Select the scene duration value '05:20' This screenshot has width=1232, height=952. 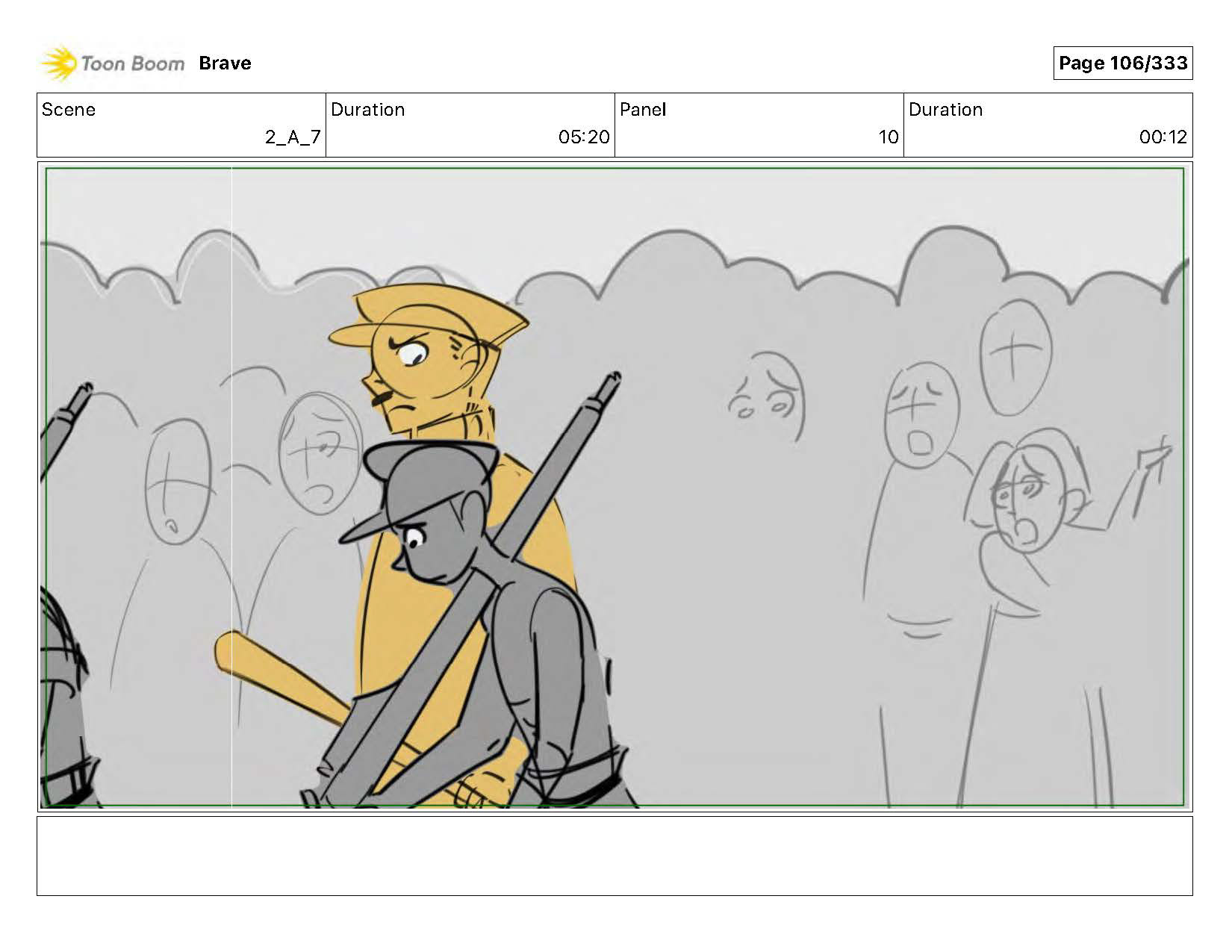(x=584, y=137)
